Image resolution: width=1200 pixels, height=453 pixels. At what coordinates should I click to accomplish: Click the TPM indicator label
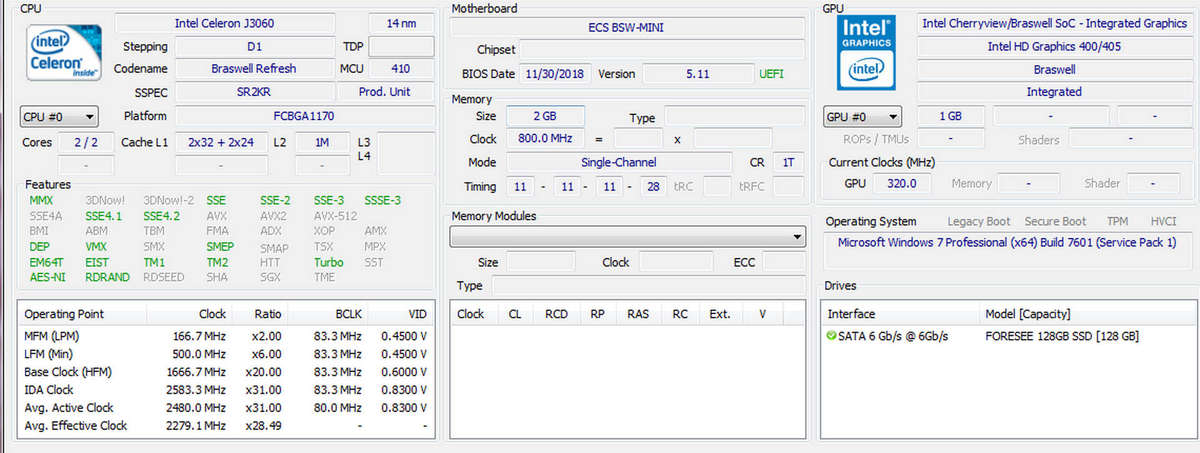[x=1117, y=222]
